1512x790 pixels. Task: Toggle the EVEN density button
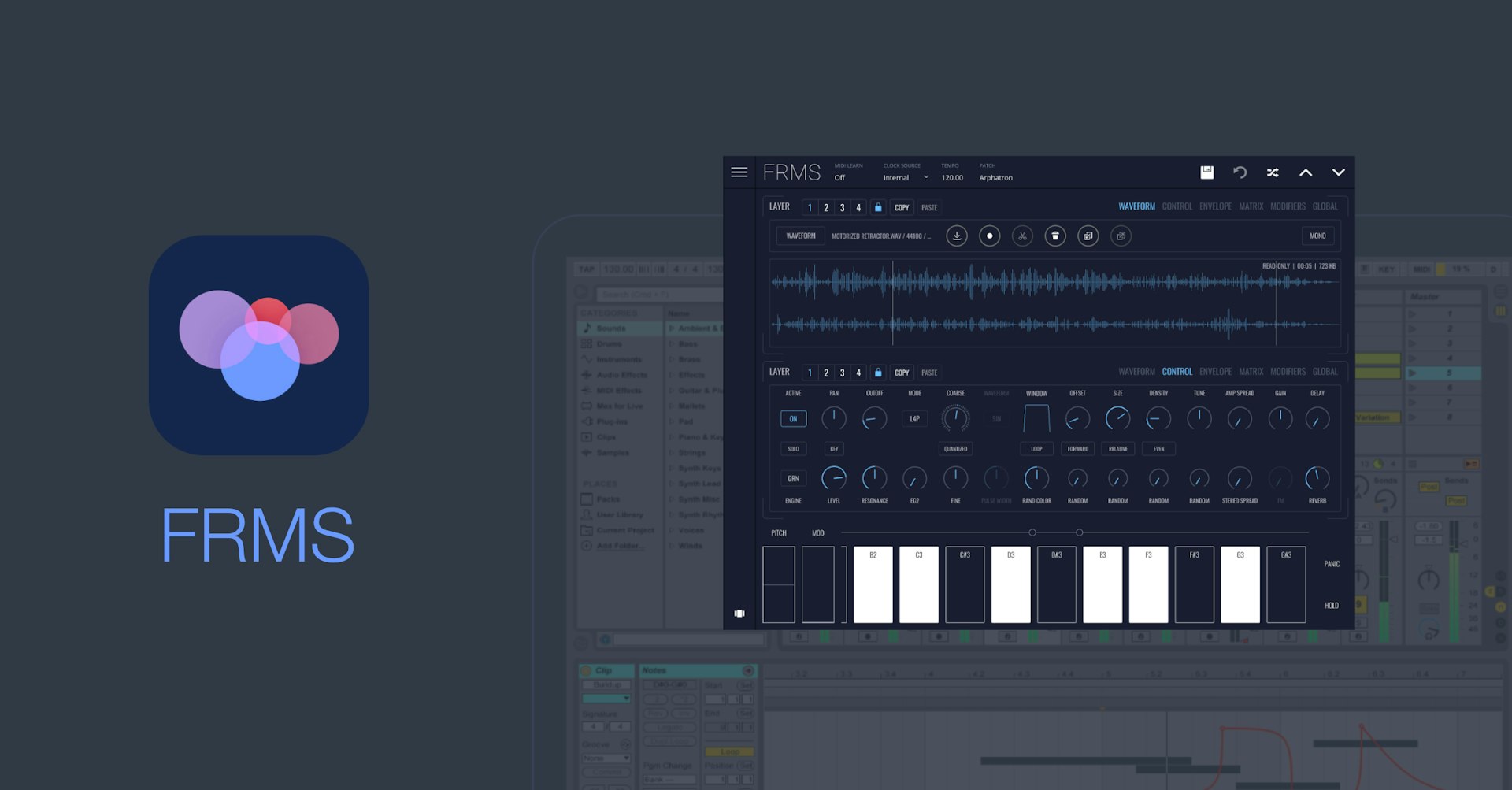(1158, 449)
